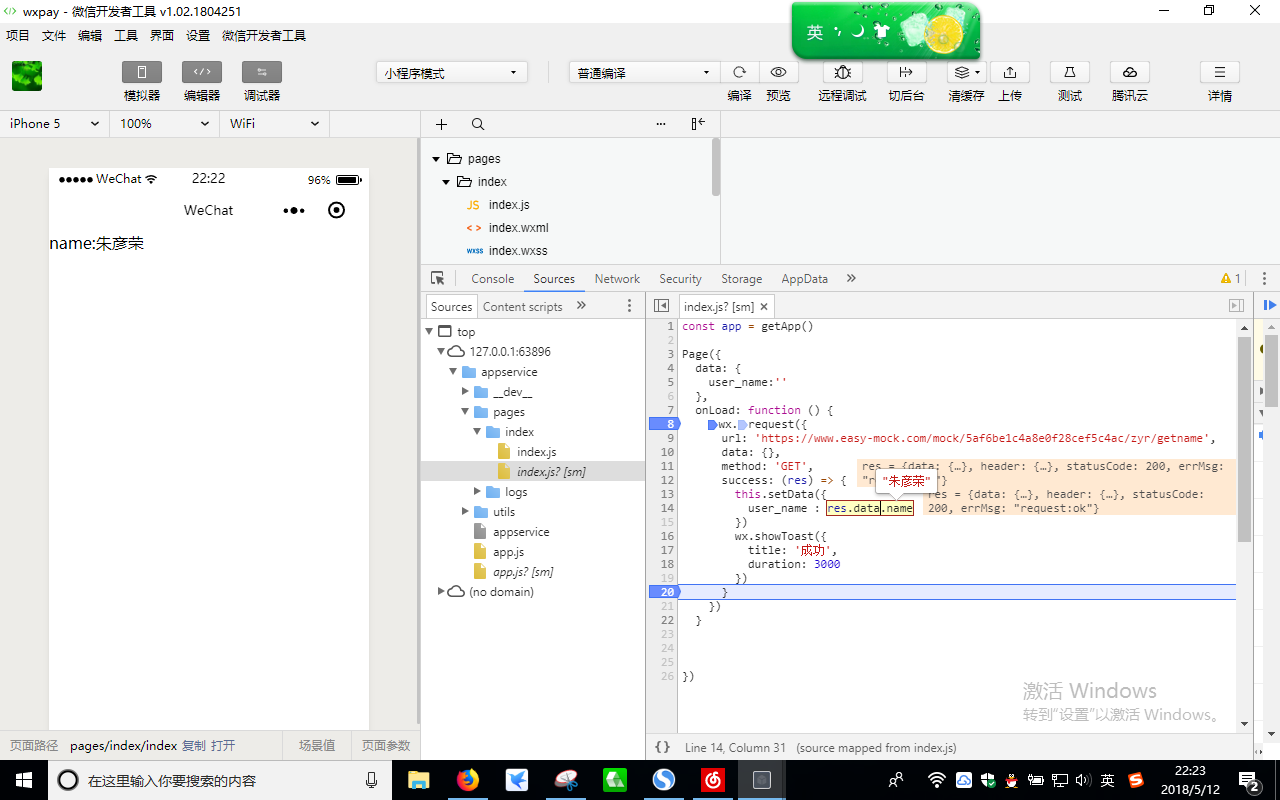
Task: Expand the utils folder
Action: [x=466, y=512]
